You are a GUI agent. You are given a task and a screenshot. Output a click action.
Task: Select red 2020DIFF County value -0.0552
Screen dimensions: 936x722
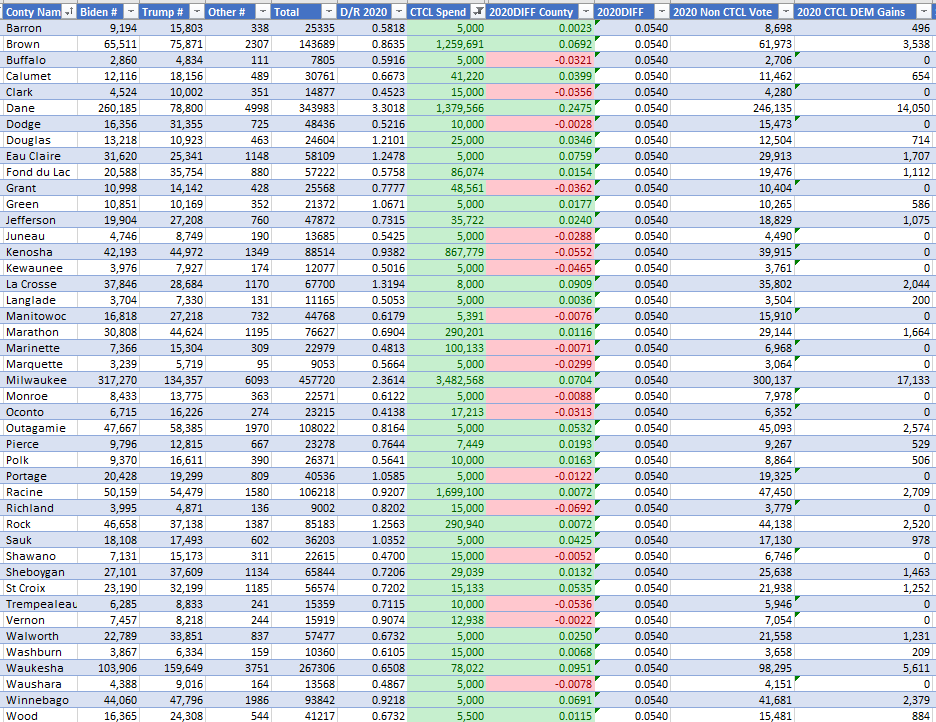point(540,252)
